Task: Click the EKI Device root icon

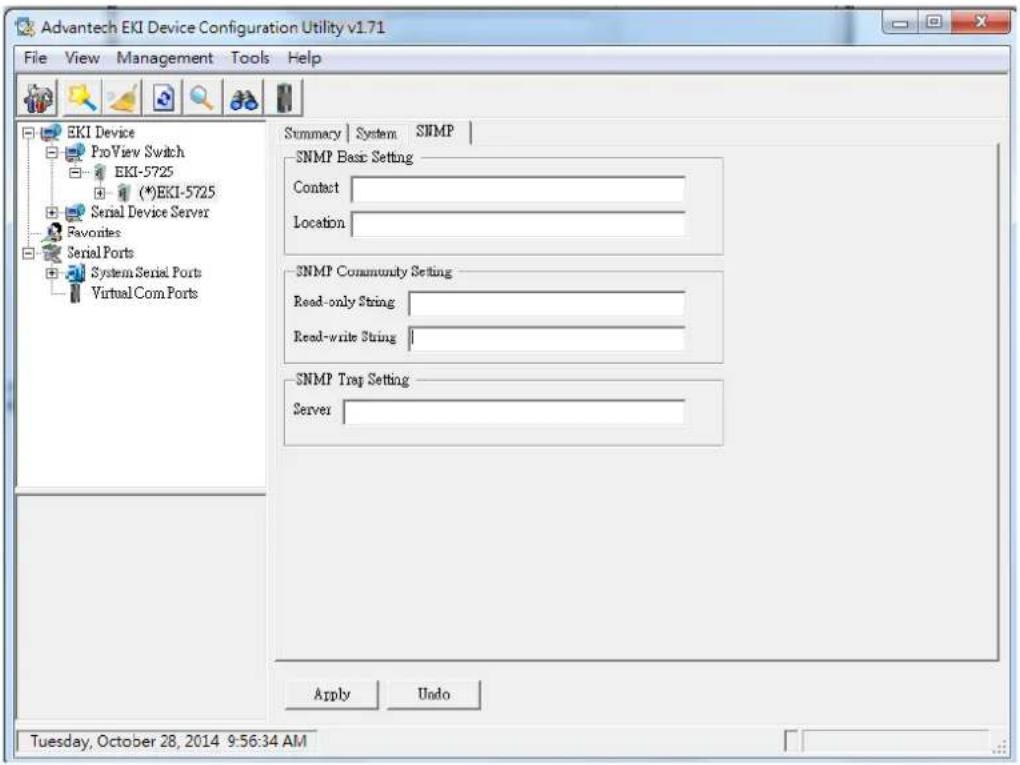Action: 51,133
